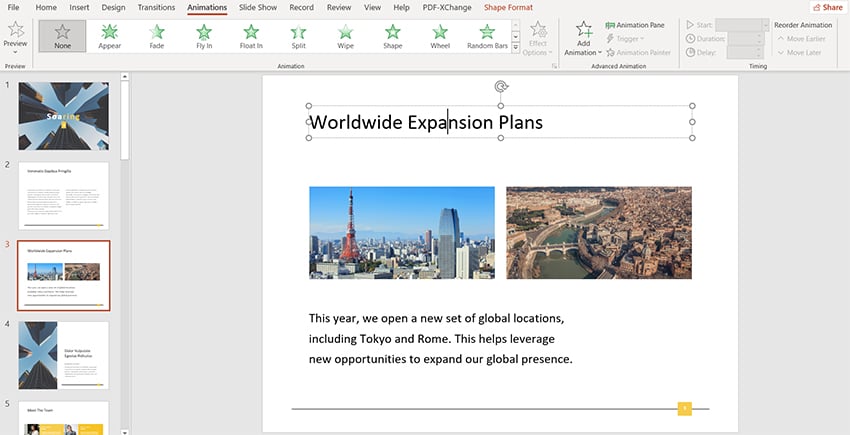850x435 pixels.
Task: Click the Share button
Action: (x=825, y=7)
